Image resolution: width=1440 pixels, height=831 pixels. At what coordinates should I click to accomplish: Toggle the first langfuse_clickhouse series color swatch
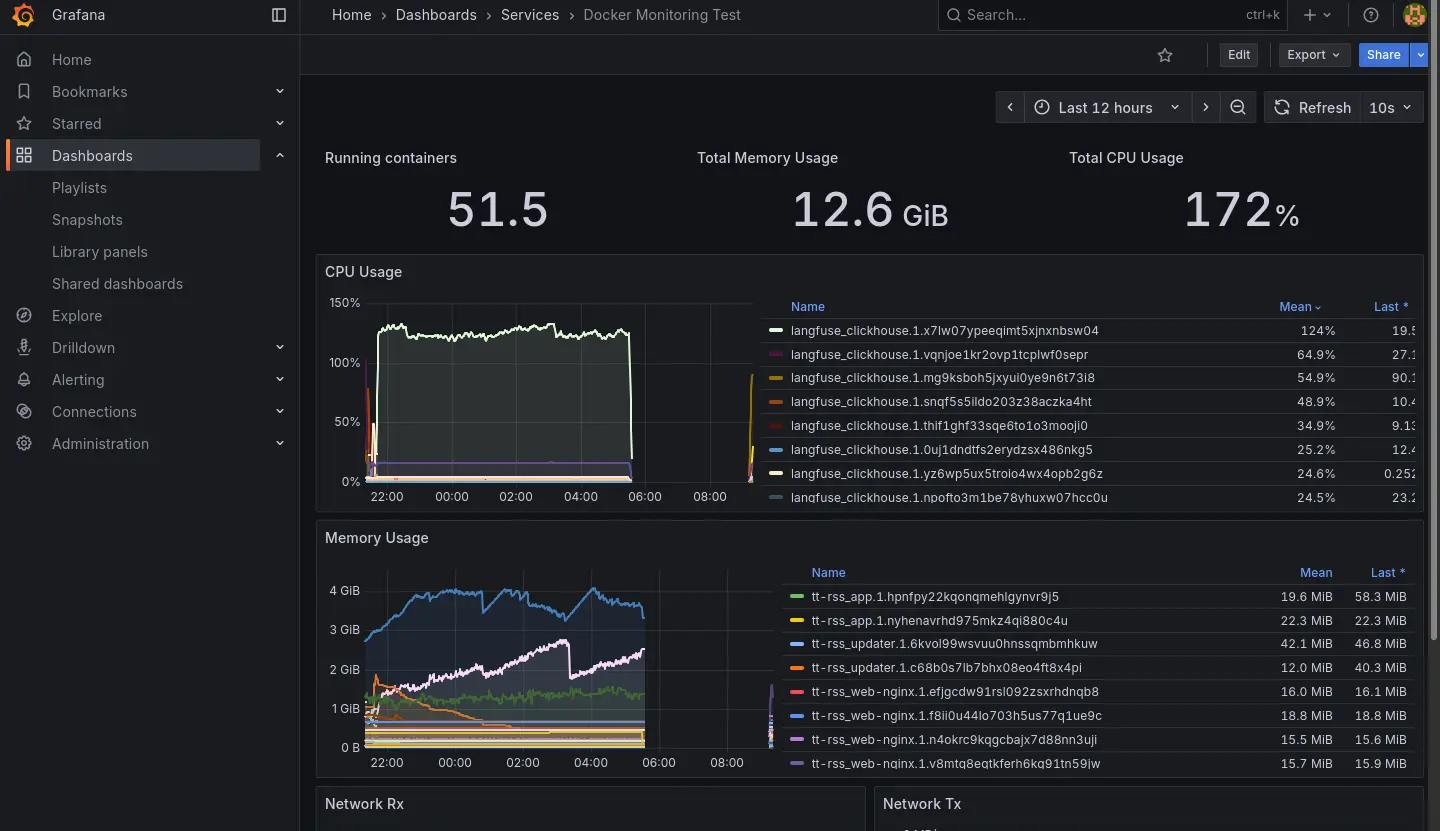776,330
